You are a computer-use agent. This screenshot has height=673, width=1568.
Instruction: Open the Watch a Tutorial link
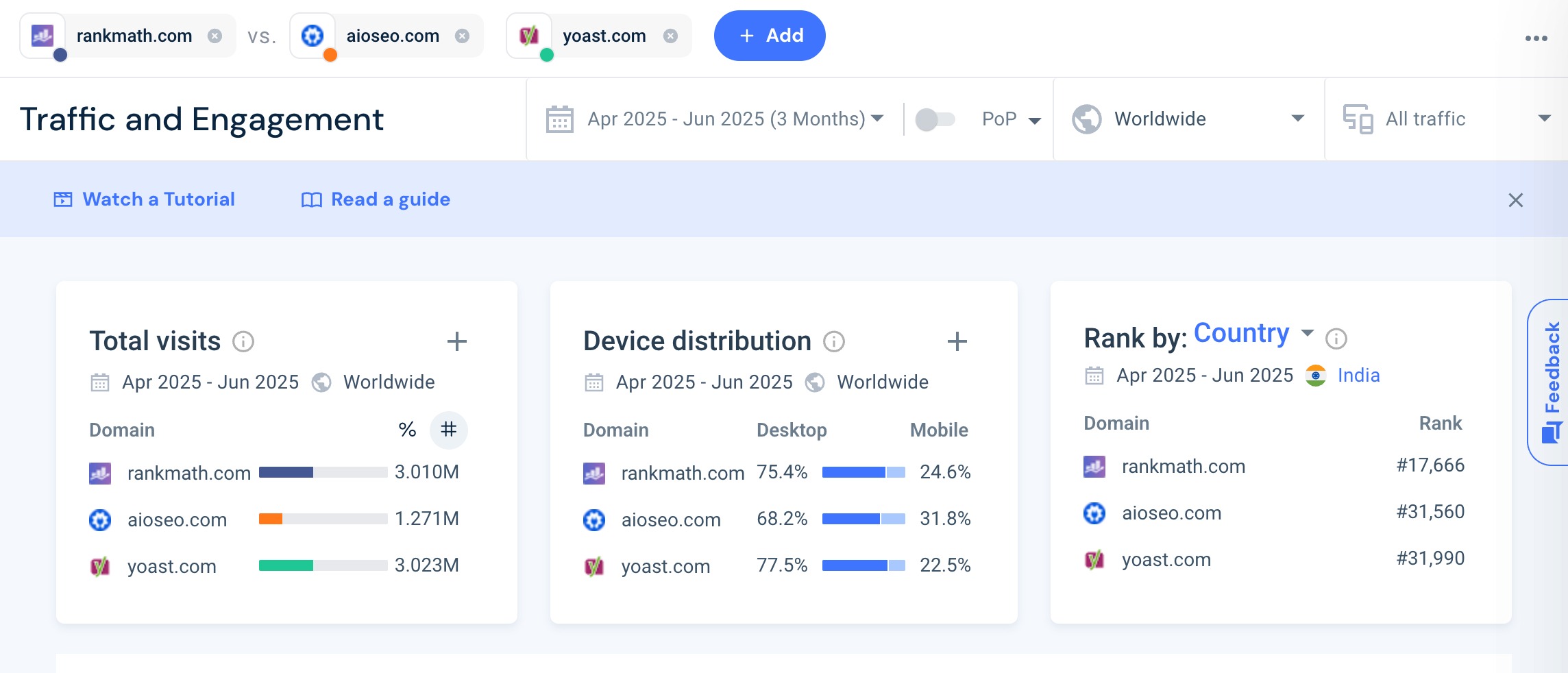coord(144,199)
